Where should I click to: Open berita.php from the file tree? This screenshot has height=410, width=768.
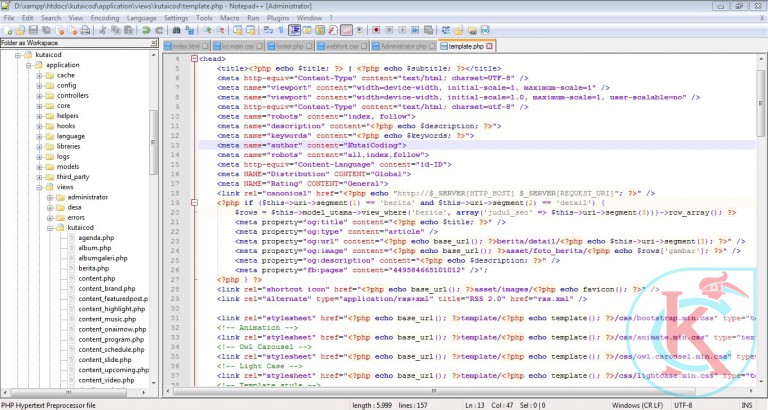click(93, 268)
